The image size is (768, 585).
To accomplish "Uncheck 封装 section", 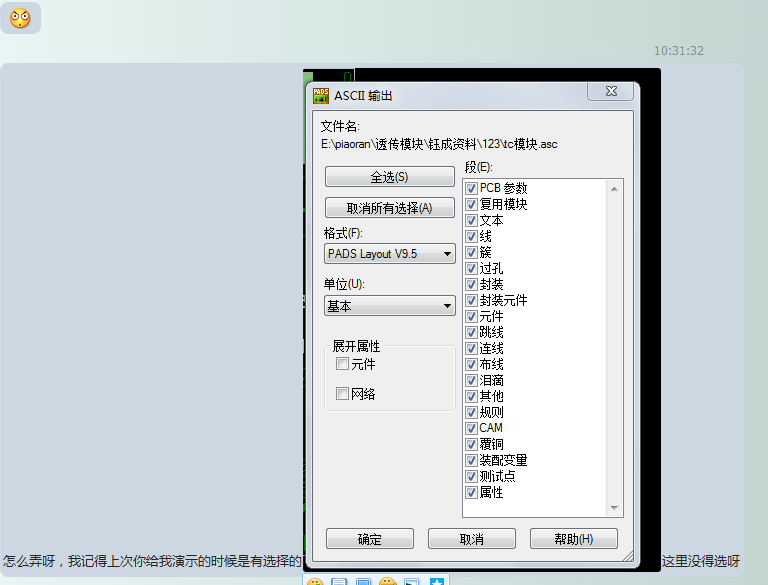I will click(471, 284).
